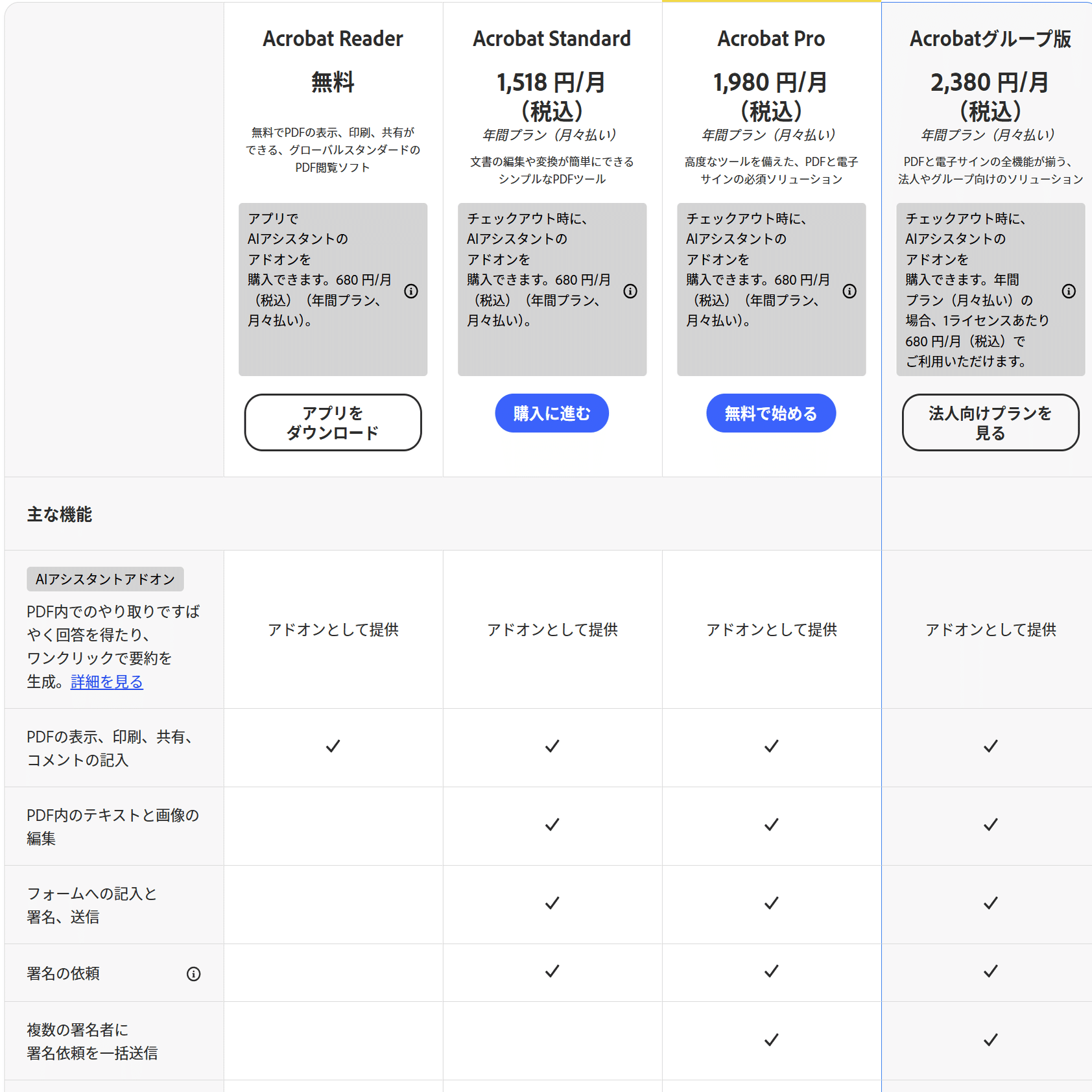Click the 無料で始める button

(771, 412)
